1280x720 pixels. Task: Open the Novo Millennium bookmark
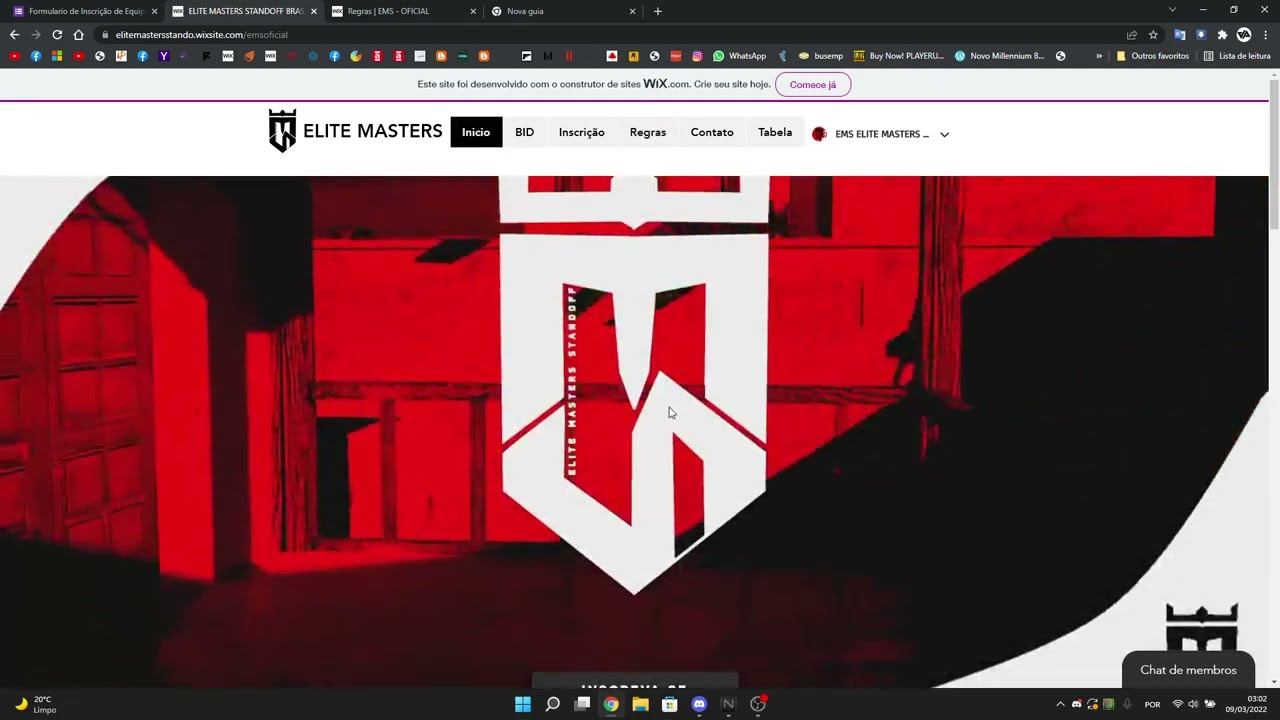(1000, 56)
